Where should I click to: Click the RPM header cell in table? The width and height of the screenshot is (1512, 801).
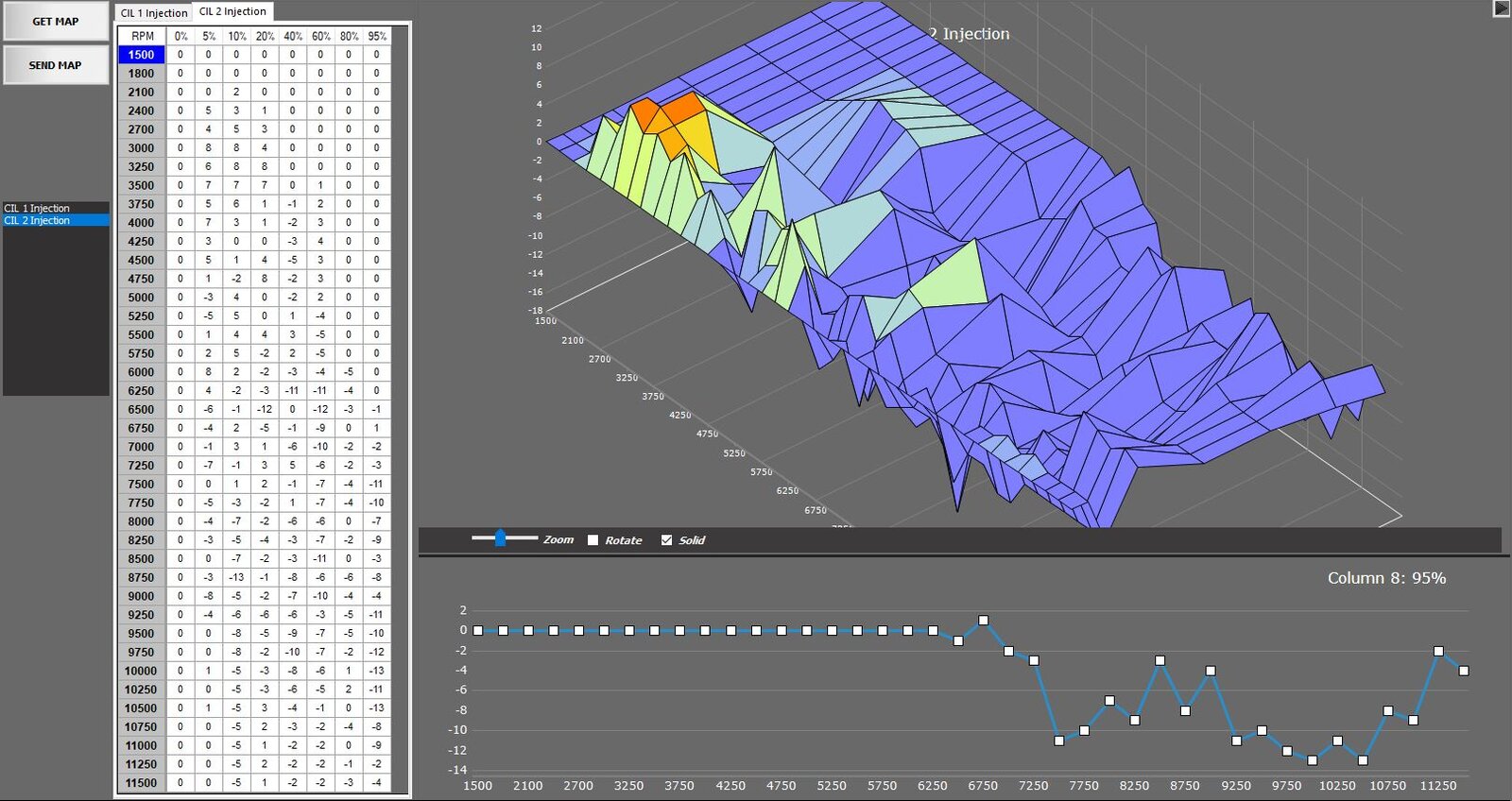coord(142,36)
